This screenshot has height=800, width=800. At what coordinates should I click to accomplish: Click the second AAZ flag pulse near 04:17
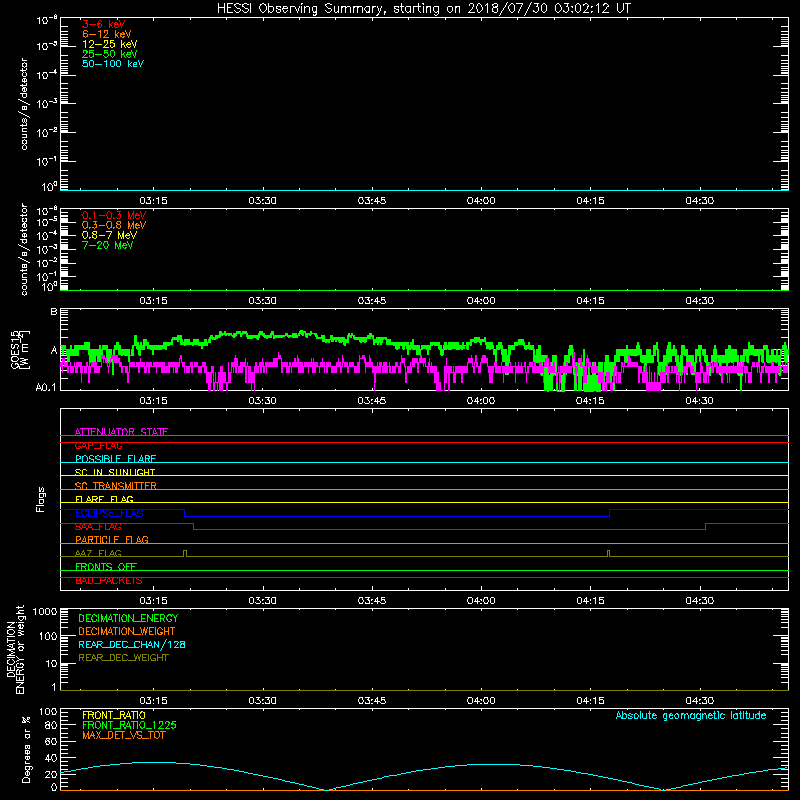(608, 554)
